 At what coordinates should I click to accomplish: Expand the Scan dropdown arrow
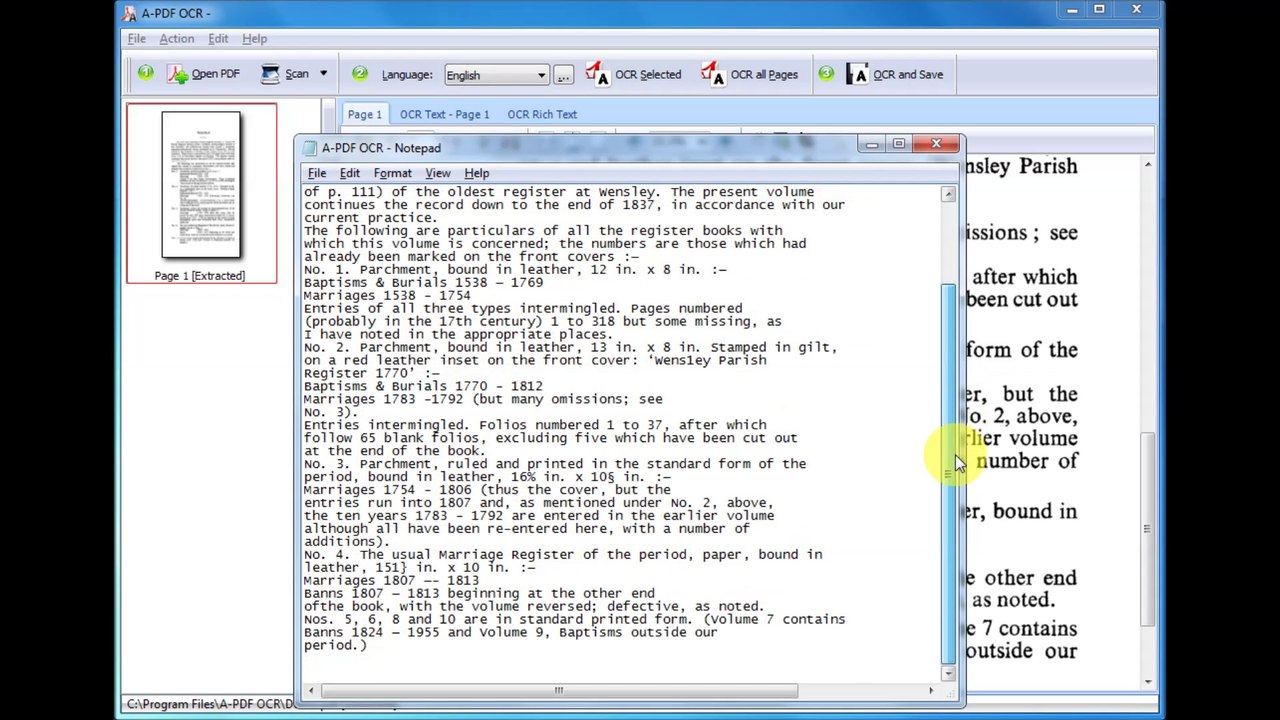(x=323, y=74)
